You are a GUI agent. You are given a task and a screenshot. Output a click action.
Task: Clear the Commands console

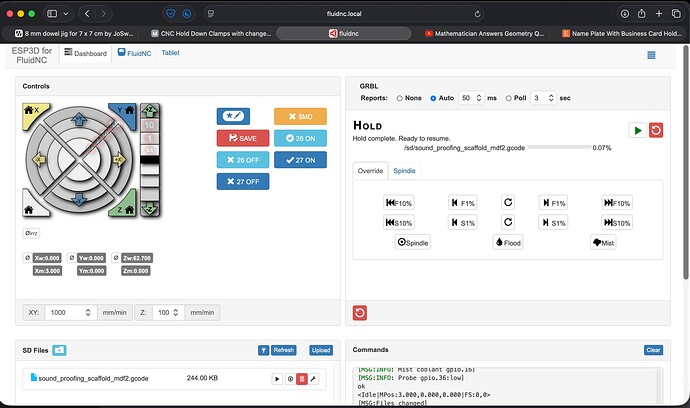[x=653, y=350]
